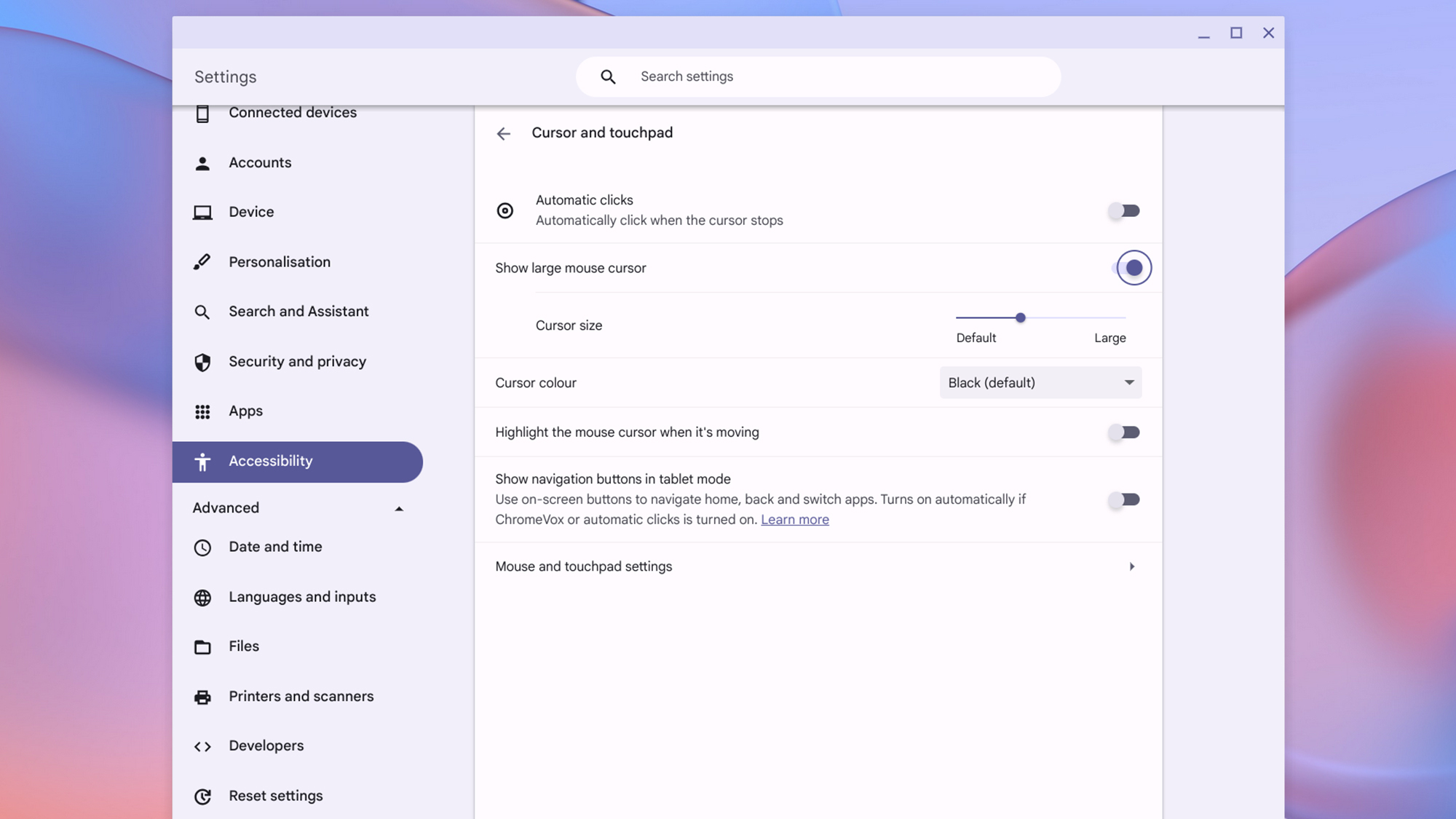Open Search and Assistant settings
This screenshot has height=819, width=1456.
298,312
